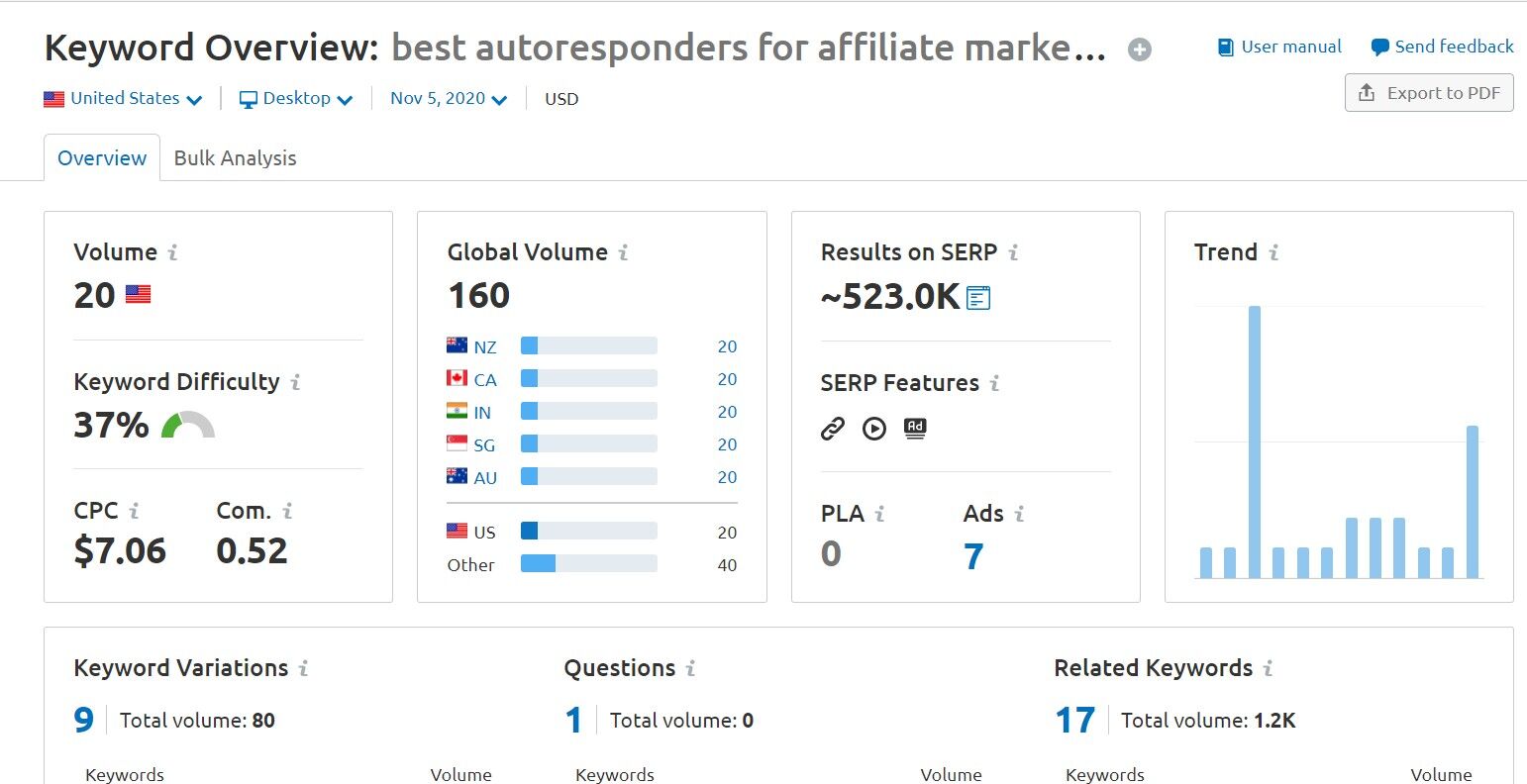Show info tooltip for Trend

coord(1273,253)
